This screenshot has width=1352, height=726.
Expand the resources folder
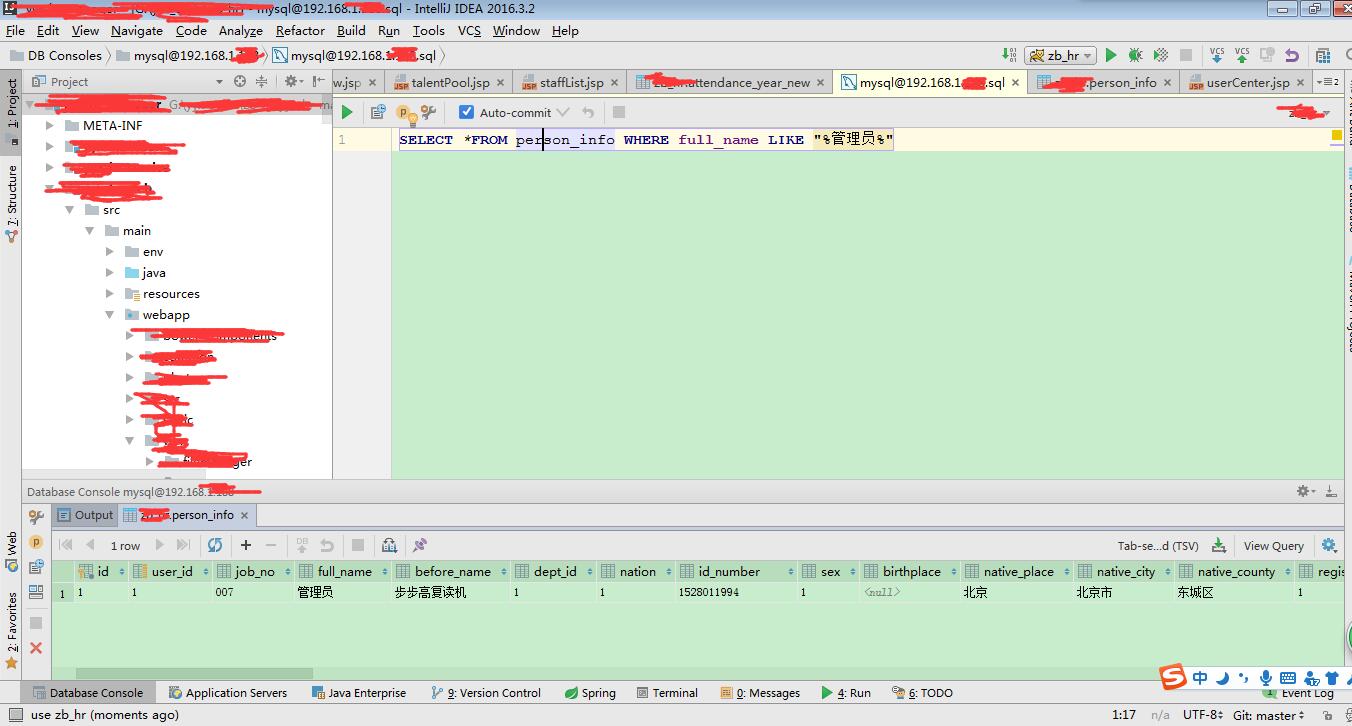(111, 294)
